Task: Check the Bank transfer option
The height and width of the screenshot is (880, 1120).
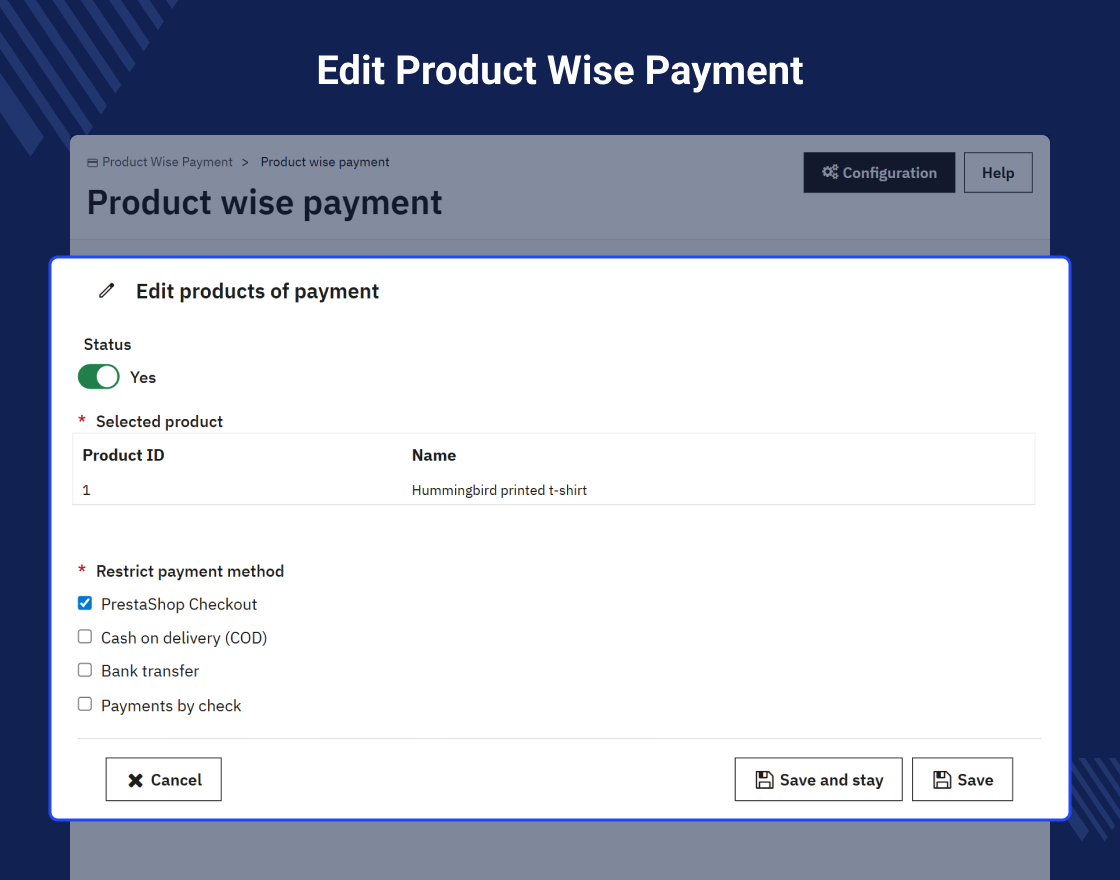Action: click(85, 670)
